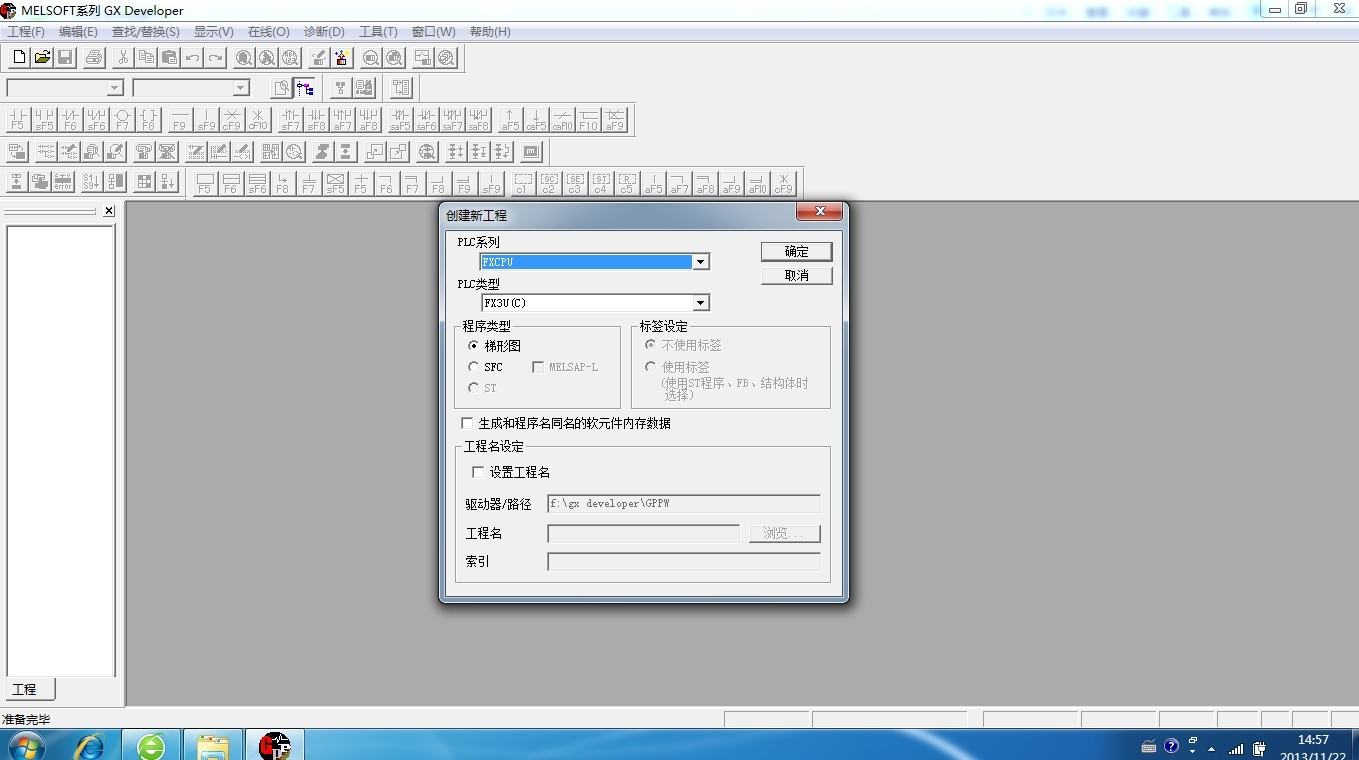The image size is (1359, 760).
Task: Insert normally open contact F5
Action: pyautogui.click(x=17, y=120)
